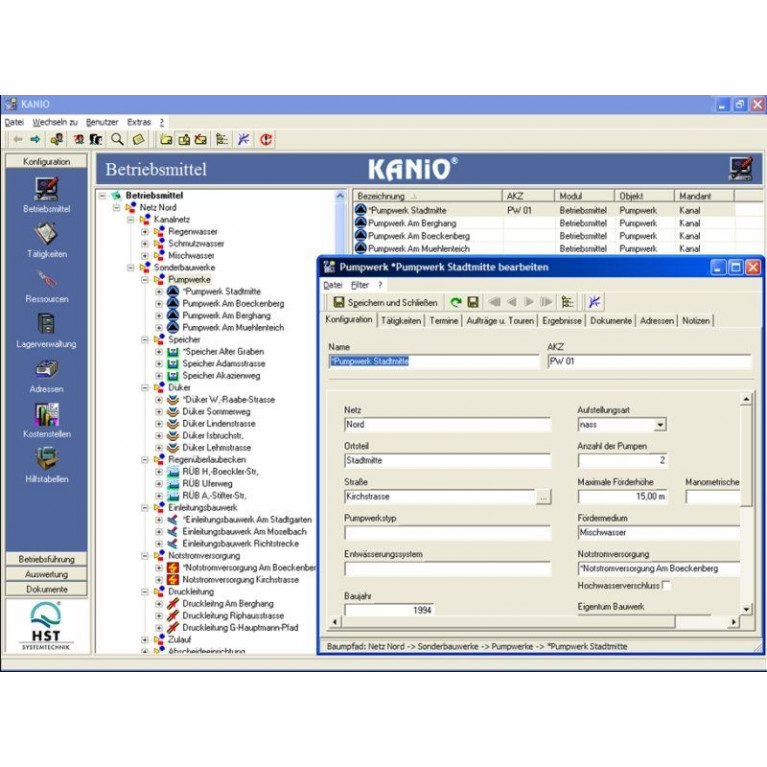Viewport: 767px width, 767px height.
Task: Sort by the Bezeichnung column header
Action: [427, 196]
